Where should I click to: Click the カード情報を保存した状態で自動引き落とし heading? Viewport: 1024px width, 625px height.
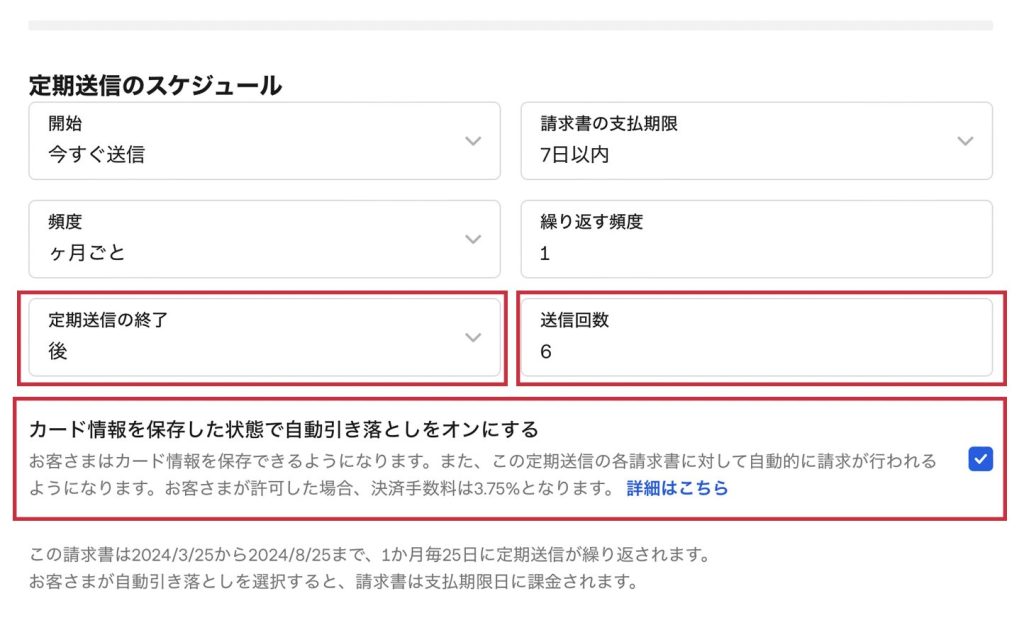pos(284,429)
